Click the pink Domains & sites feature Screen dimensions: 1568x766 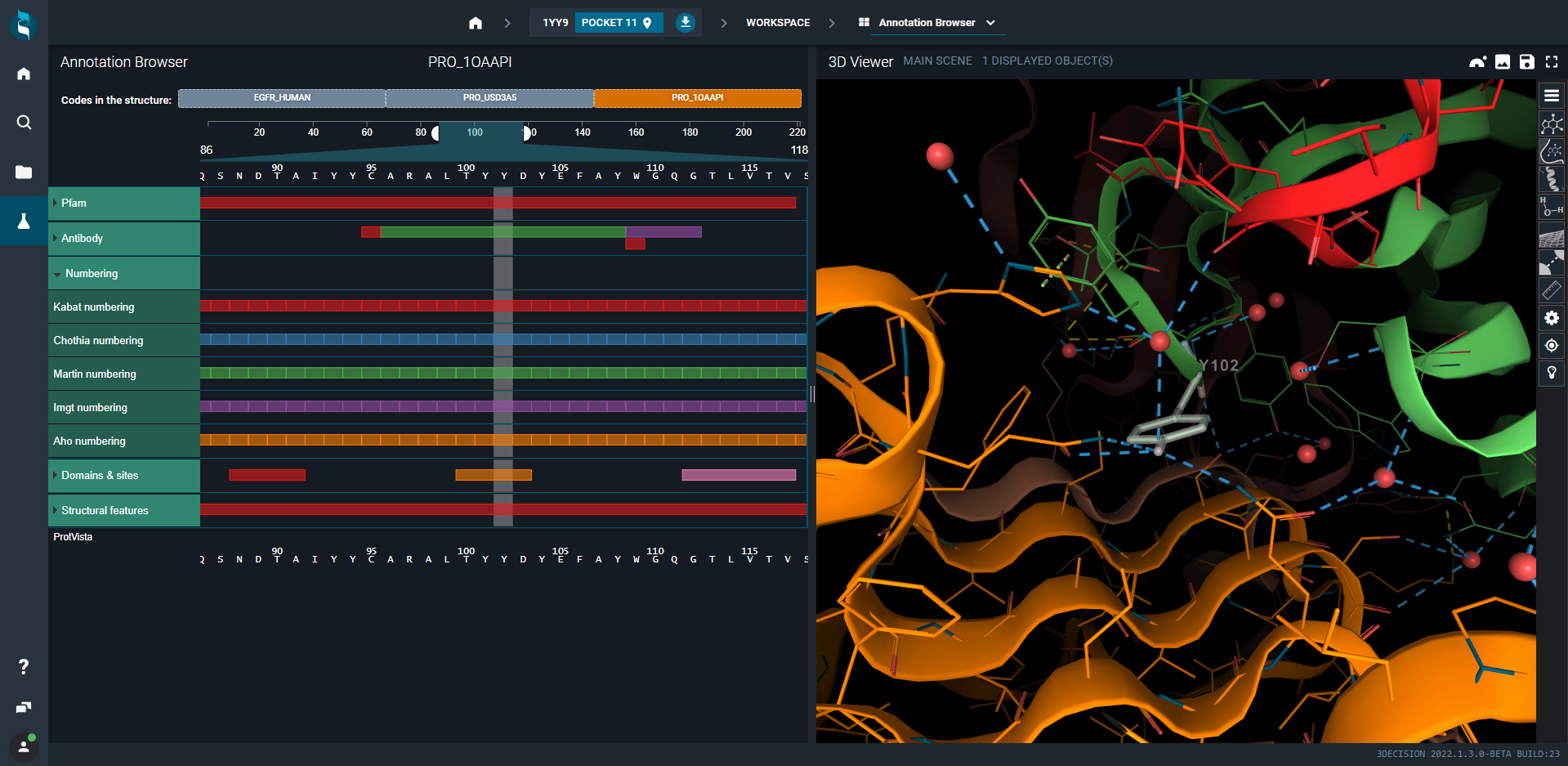pyautogui.click(x=739, y=475)
